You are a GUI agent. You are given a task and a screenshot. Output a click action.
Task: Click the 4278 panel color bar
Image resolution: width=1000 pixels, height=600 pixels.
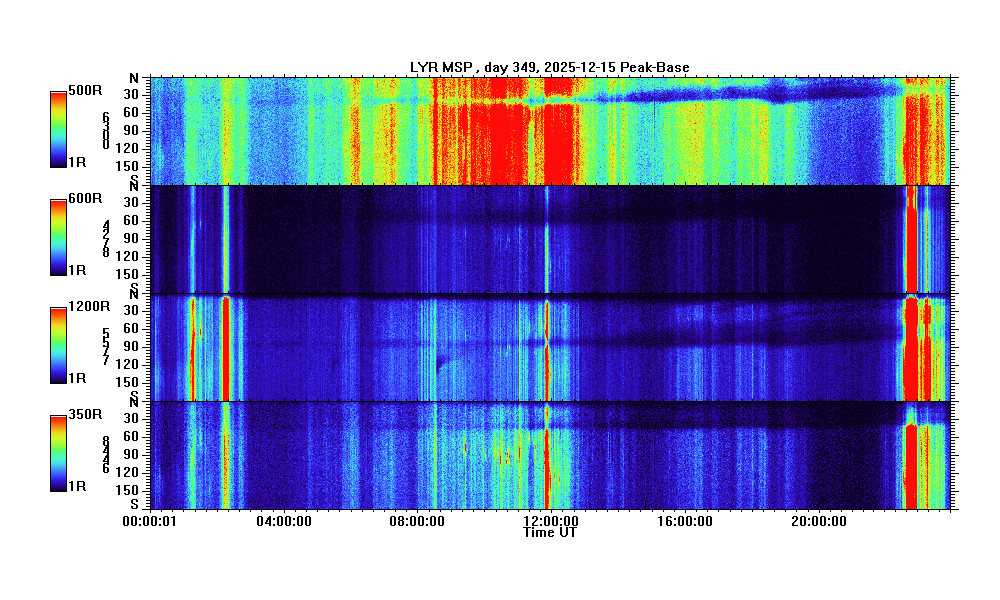click(x=59, y=234)
